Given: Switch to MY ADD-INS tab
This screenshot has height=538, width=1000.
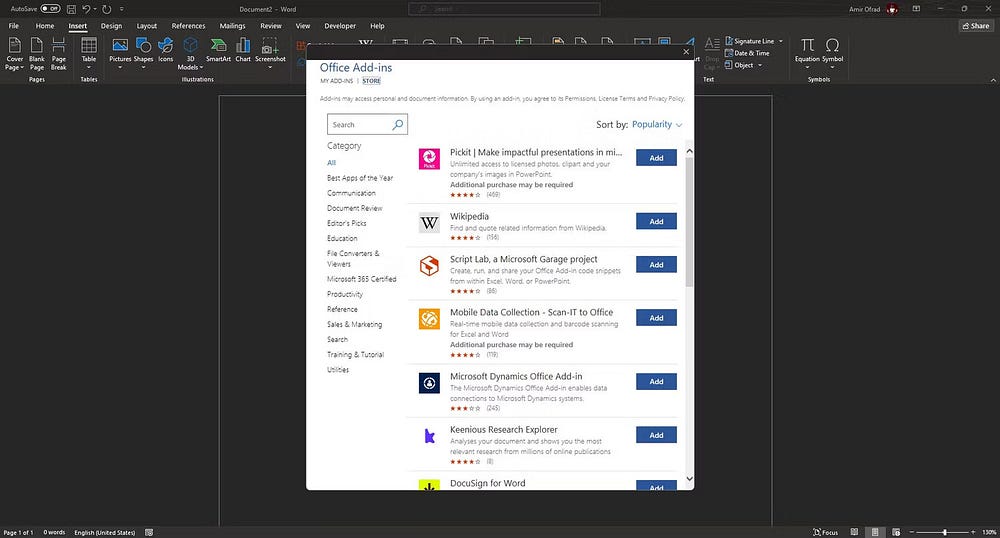Looking at the screenshot, I should (337, 81).
